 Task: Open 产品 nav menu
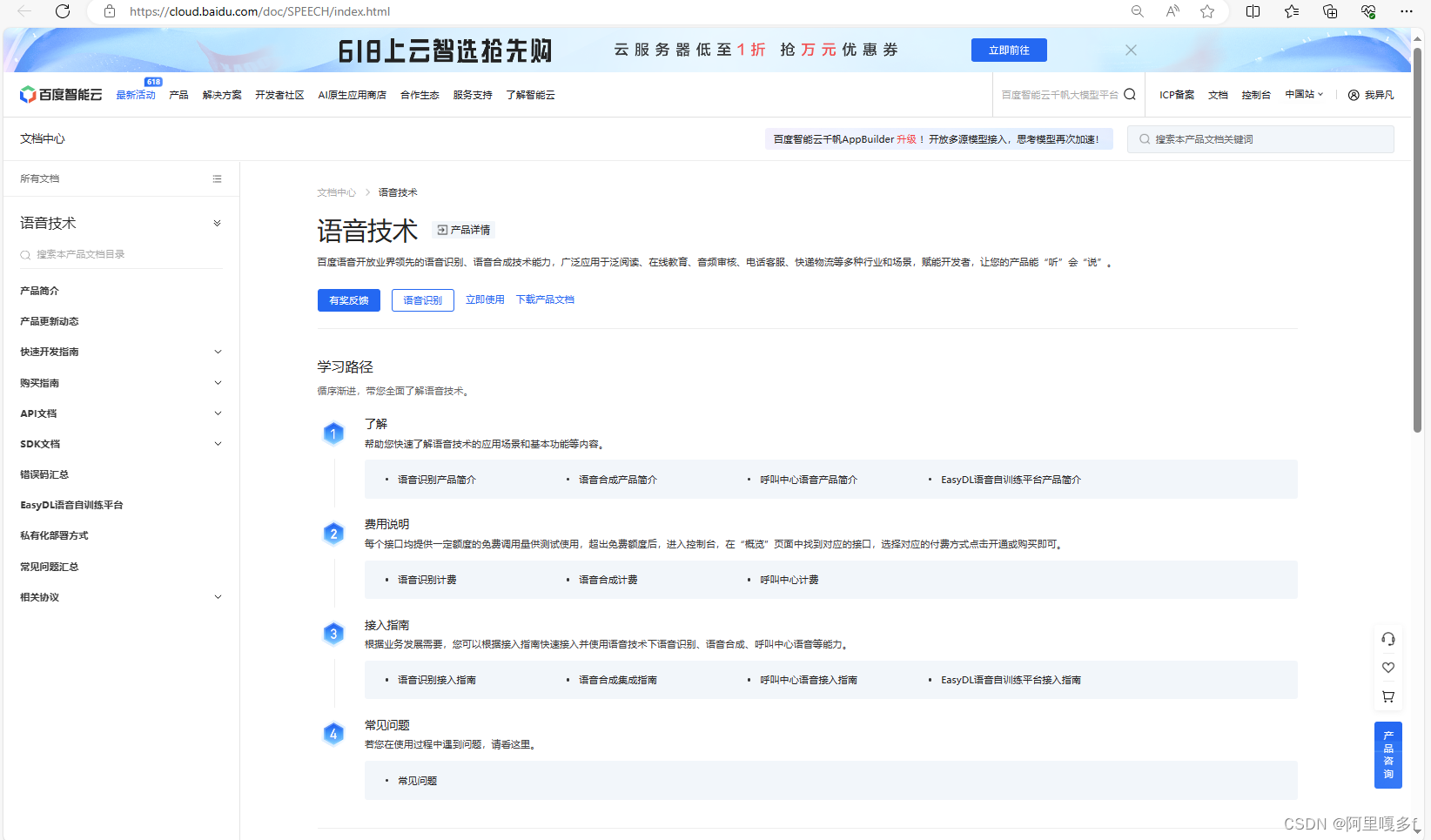click(178, 95)
